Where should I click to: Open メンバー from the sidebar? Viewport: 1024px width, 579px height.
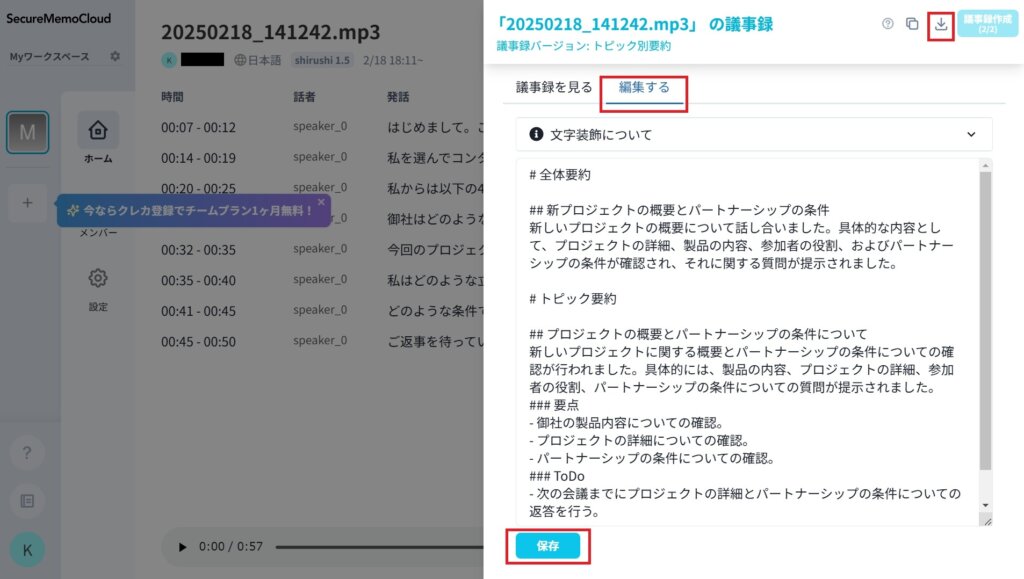click(97, 230)
